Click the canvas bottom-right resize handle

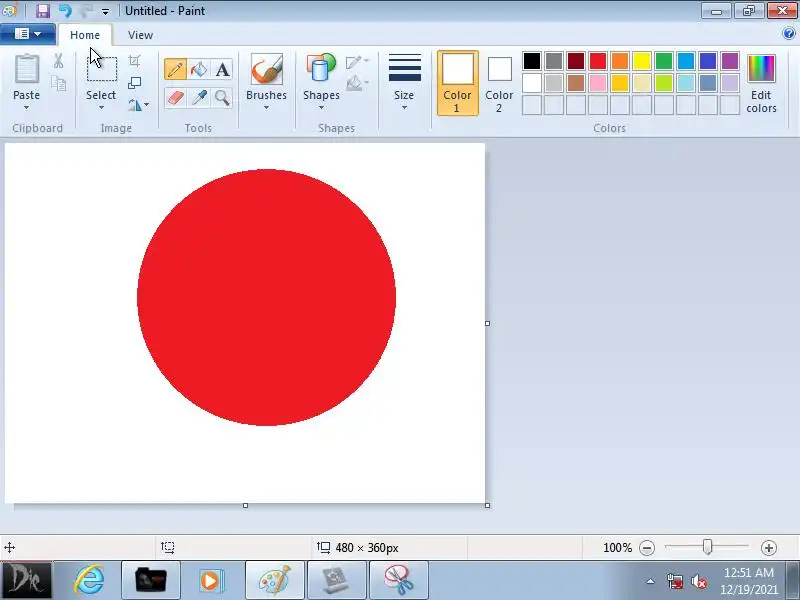pos(487,505)
